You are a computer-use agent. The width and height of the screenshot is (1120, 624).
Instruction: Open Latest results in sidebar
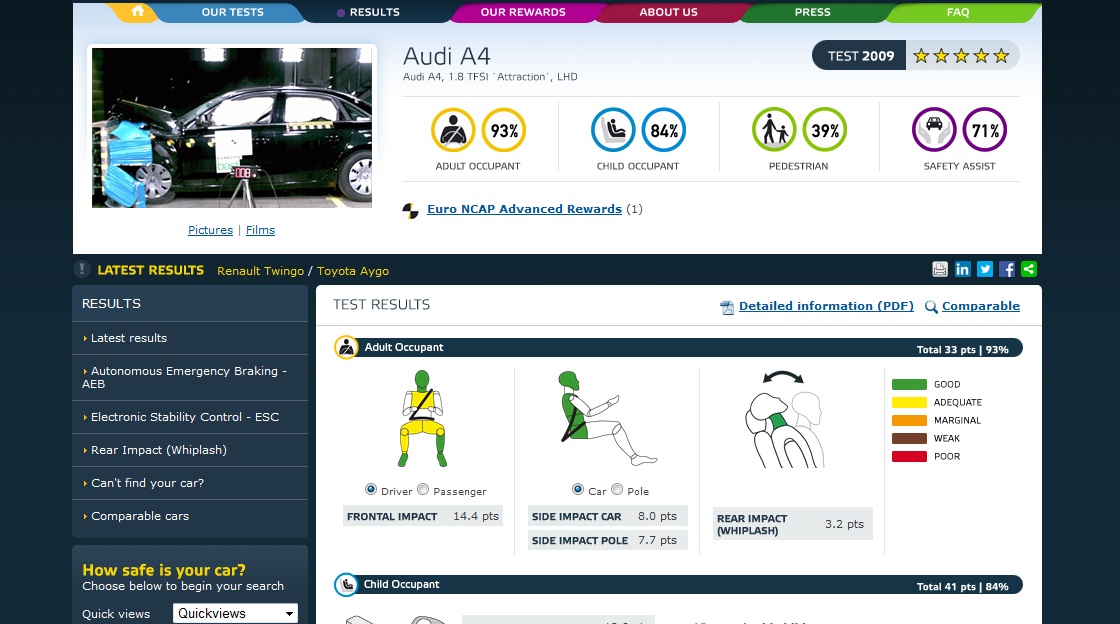click(190, 338)
